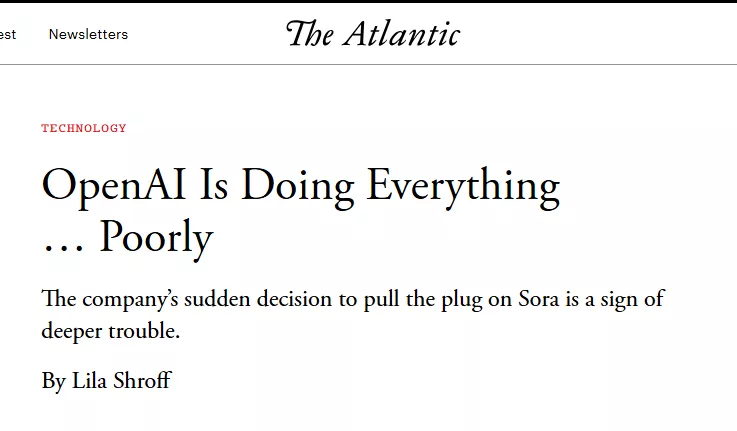Click the word 'company's' in the subheading
The width and height of the screenshot is (737, 431).
130,300
